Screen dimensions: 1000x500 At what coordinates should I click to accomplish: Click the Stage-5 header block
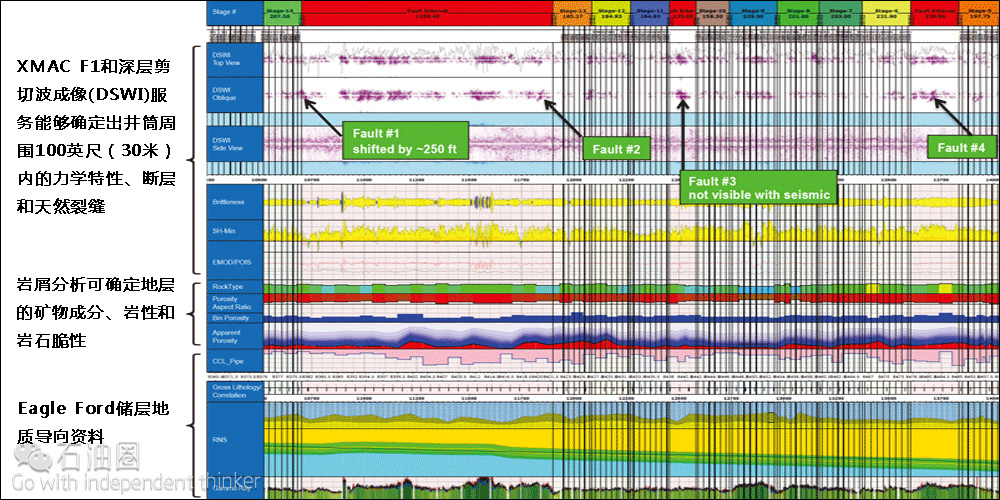pyautogui.click(x=980, y=13)
